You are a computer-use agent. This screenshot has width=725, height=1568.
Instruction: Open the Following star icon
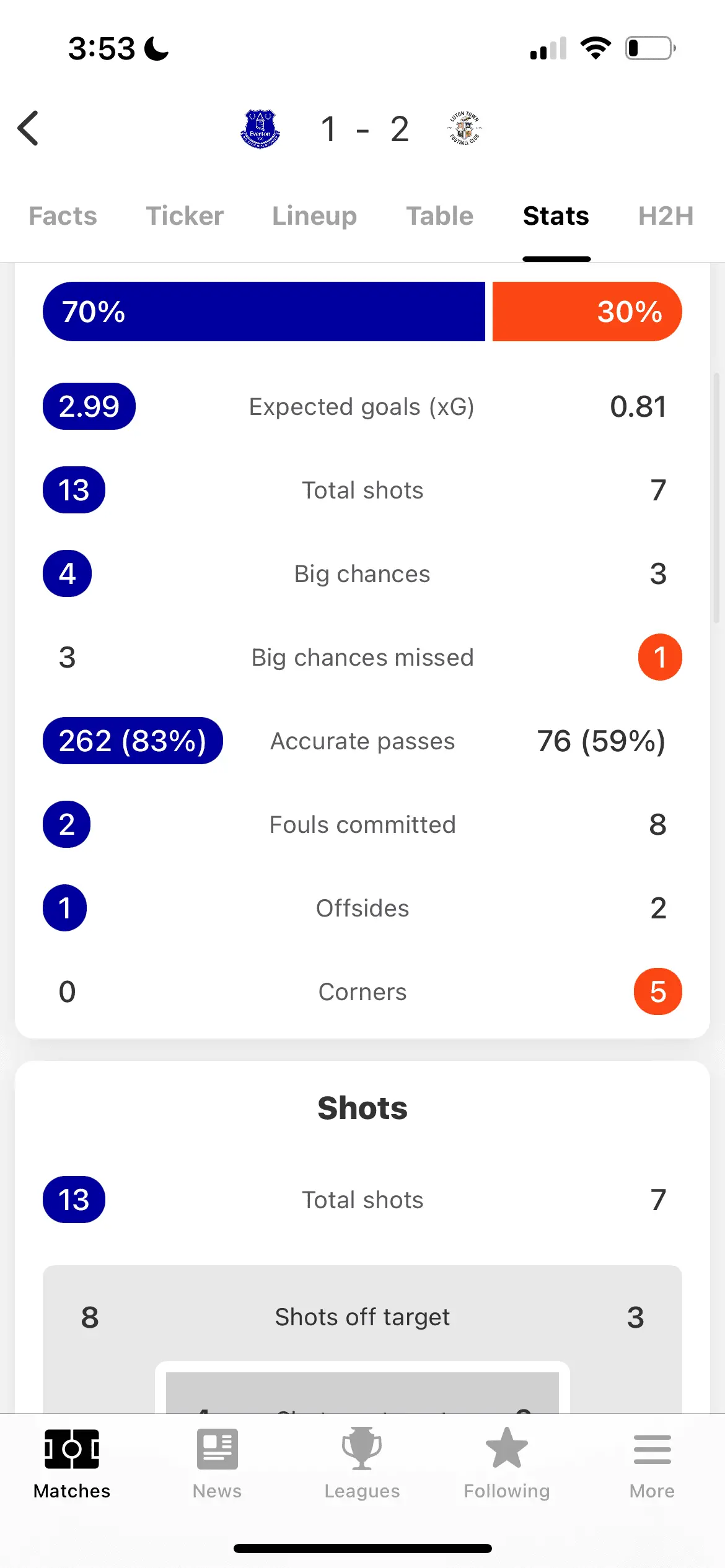(x=507, y=1449)
